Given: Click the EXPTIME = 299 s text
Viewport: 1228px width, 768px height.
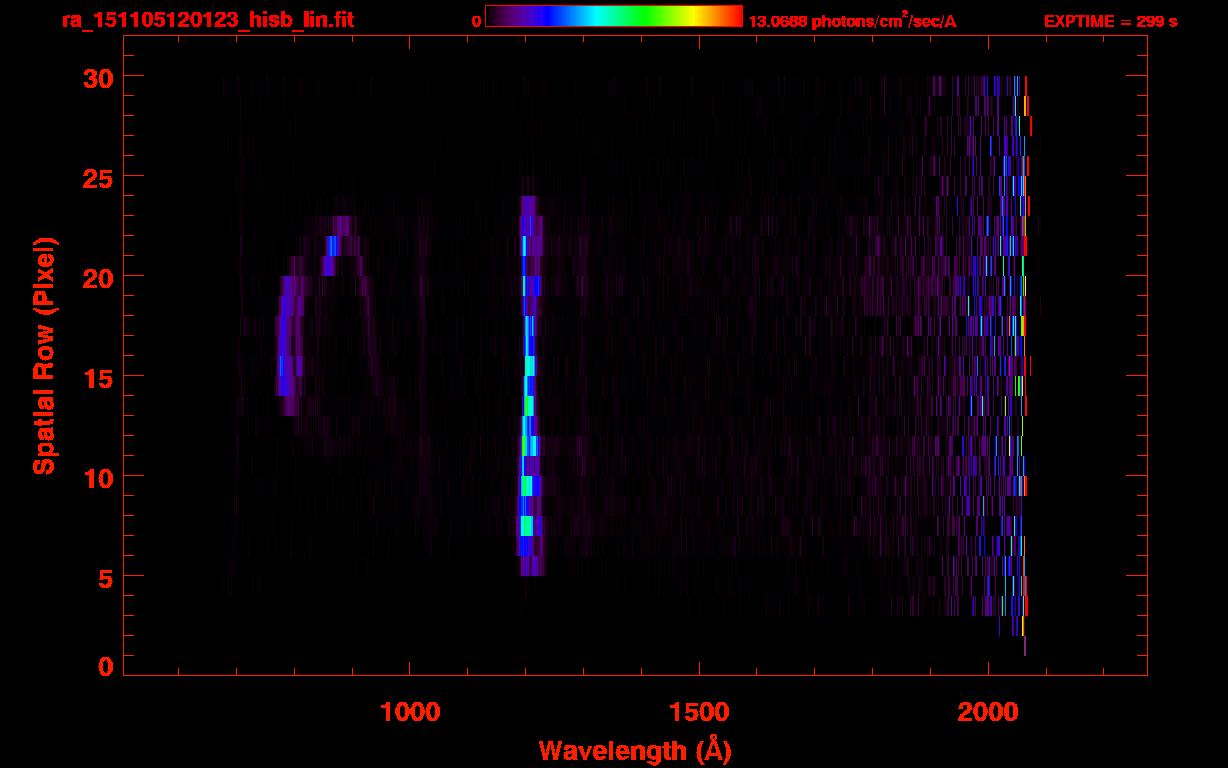Looking at the screenshot, I should [x=1110, y=21].
